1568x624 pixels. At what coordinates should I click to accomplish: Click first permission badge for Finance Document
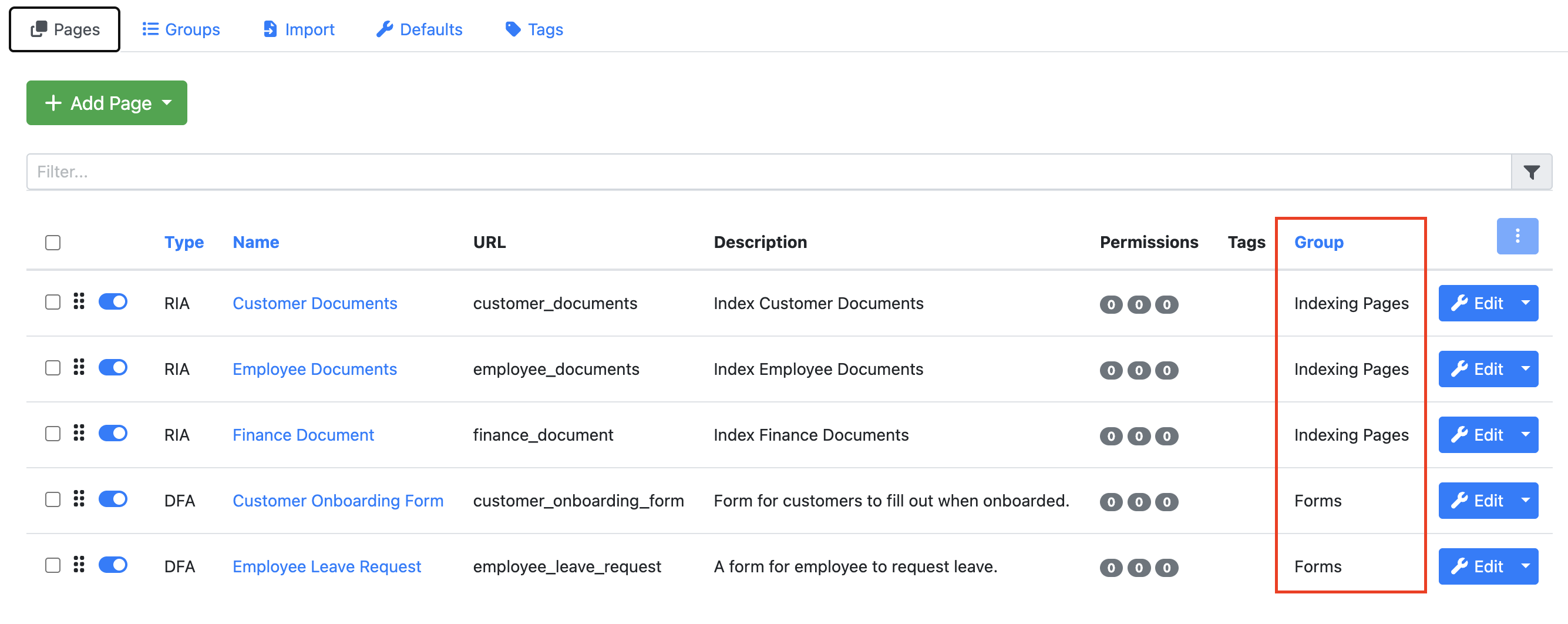[1111, 436]
